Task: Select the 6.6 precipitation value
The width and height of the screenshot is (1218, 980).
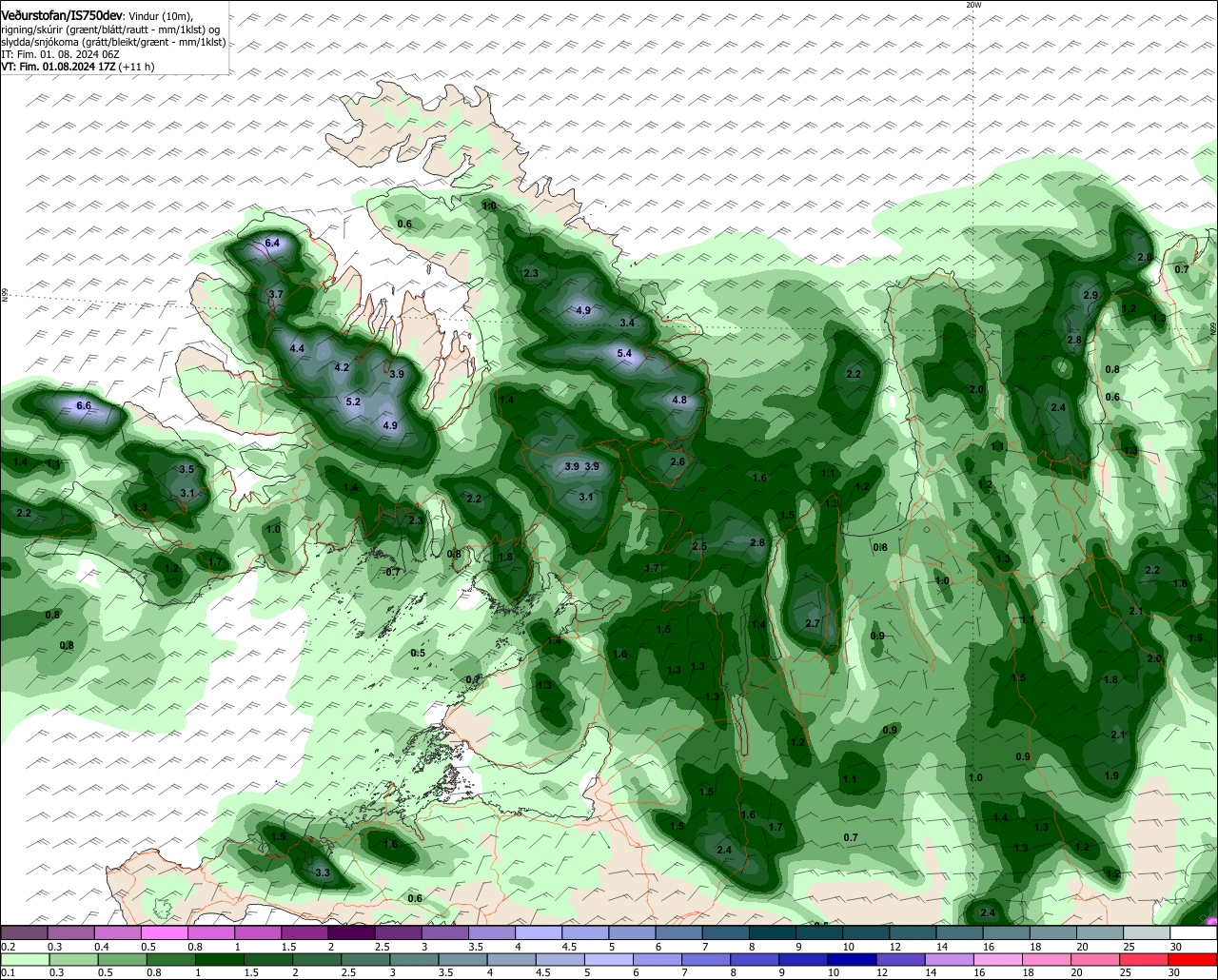Action: click(83, 406)
